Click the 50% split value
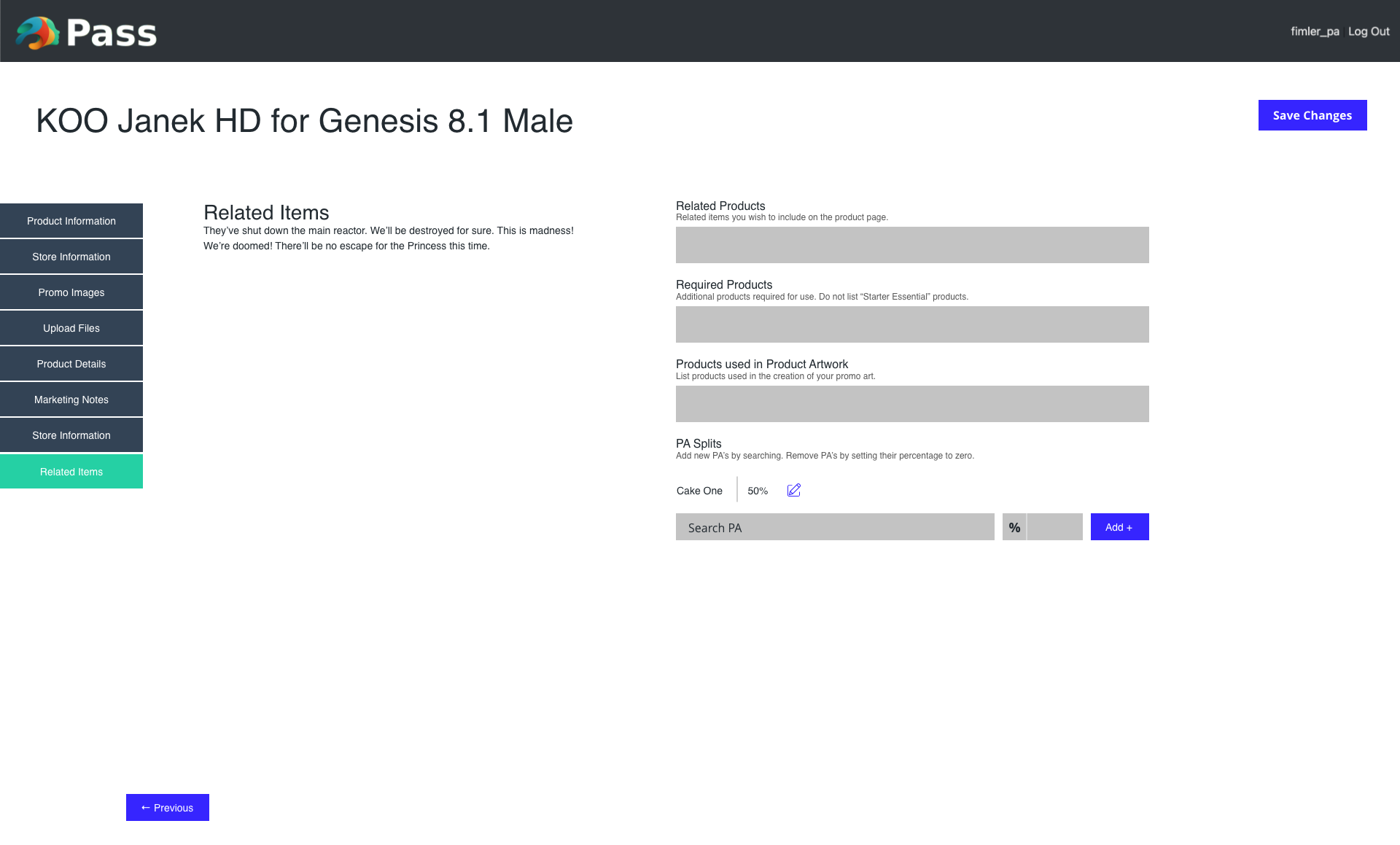Image resolution: width=1400 pixels, height=845 pixels. (x=758, y=491)
